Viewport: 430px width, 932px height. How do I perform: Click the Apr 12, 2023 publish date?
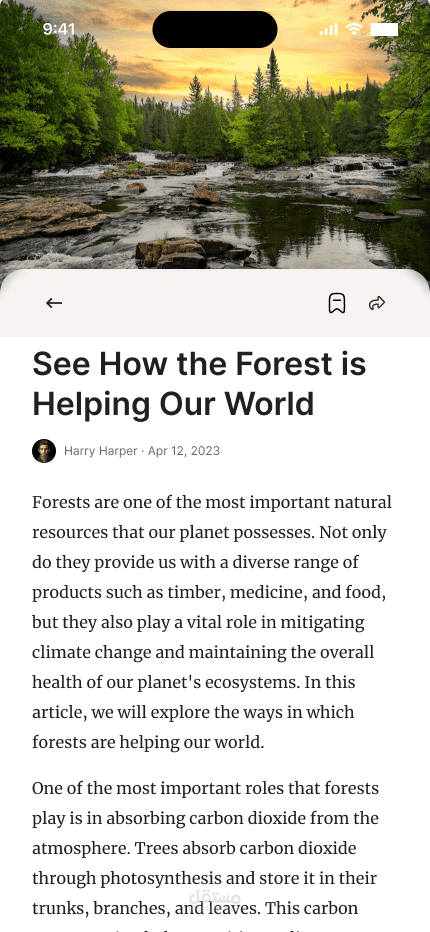point(184,451)
